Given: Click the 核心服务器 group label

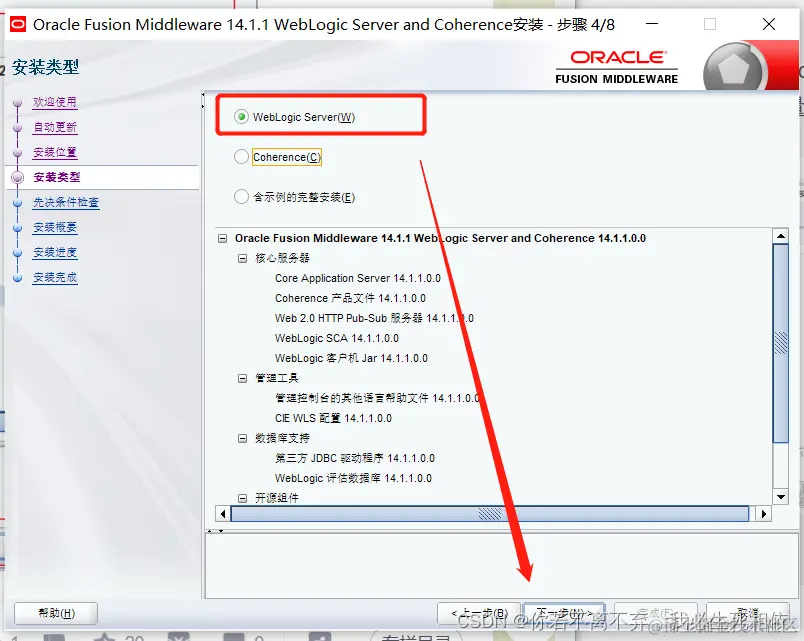Looking at the screenshot, I should pos(283,258).
